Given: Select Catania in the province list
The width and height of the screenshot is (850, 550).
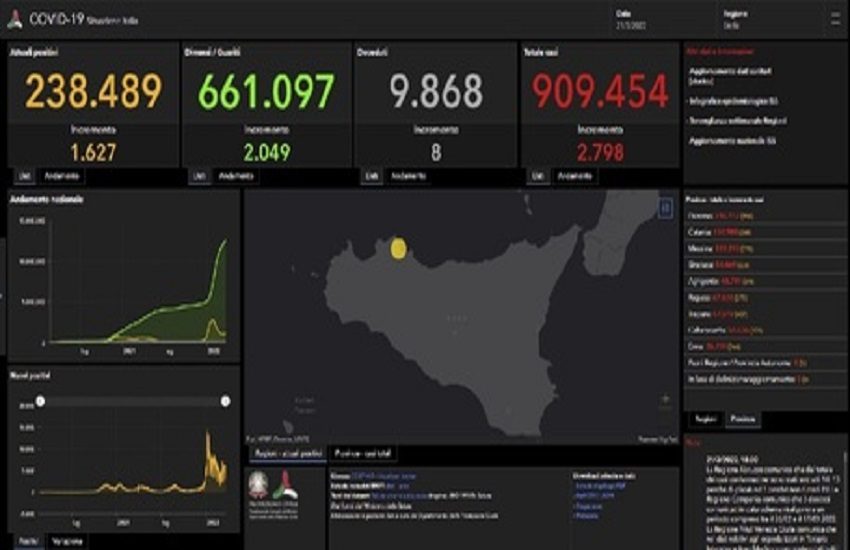Looking at the screenshot, I should pyautogui.click(x=720, y=231).
